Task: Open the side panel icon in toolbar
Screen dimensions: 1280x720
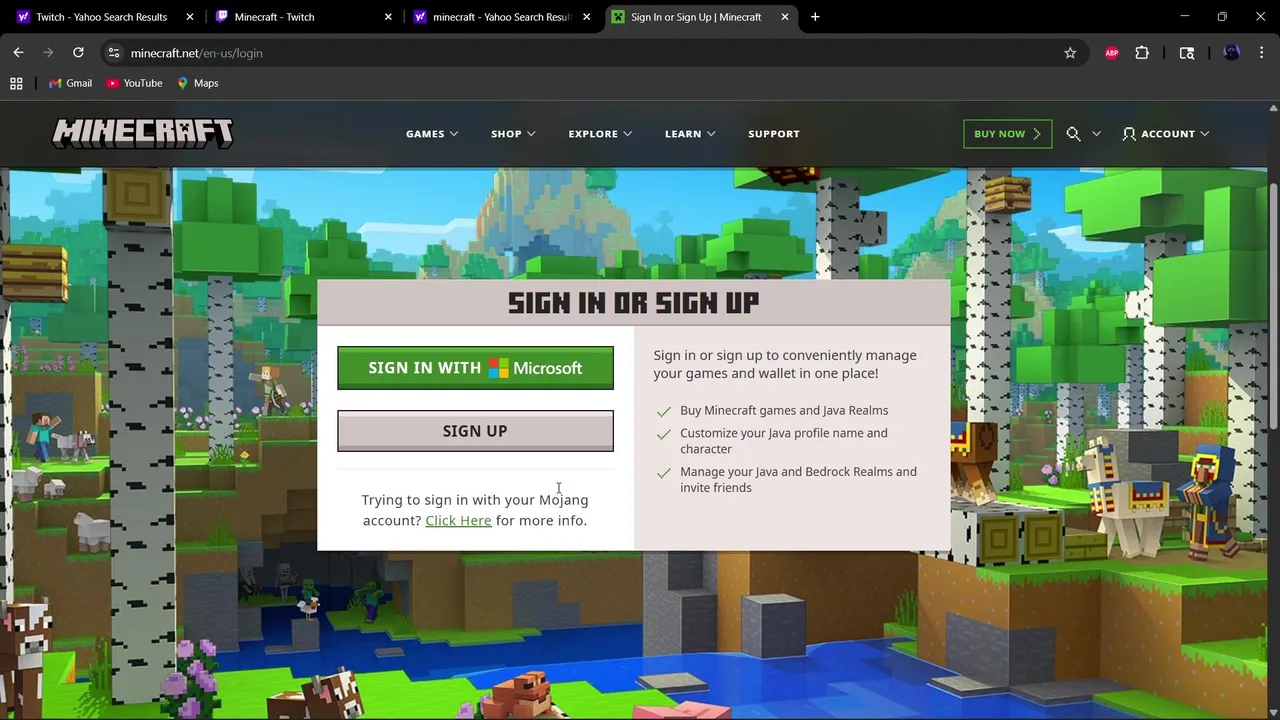Action: pyautogui.click(x=1187, y=53)
